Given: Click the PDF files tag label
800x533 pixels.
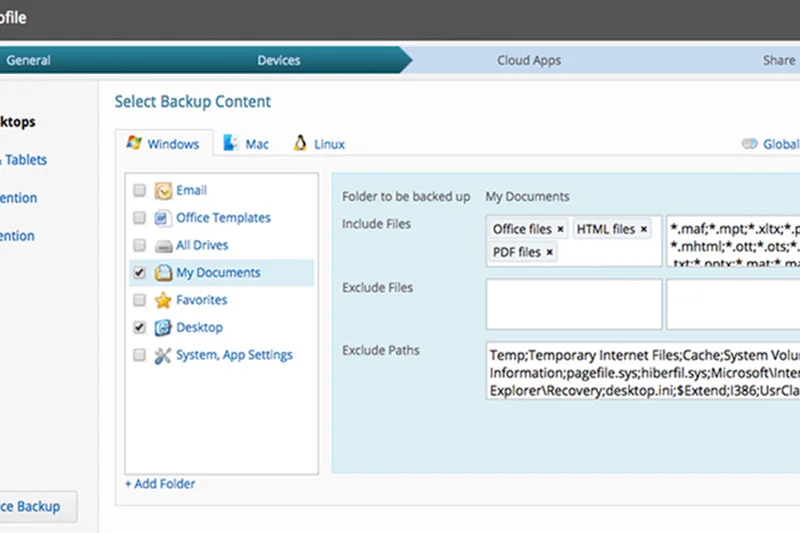Looking at the screenshot, I should point(516,252).
